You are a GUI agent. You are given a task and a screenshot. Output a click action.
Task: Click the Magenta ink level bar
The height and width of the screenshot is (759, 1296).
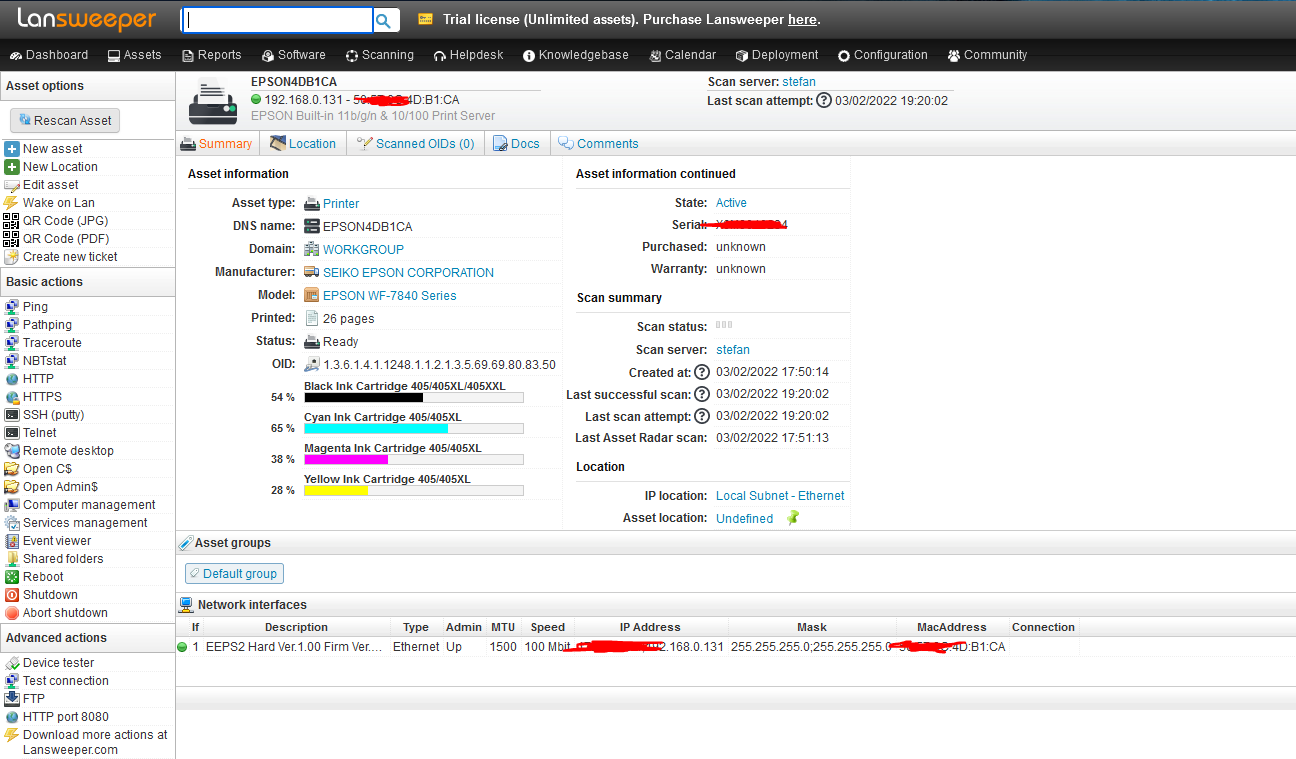(x=413, y=459)
